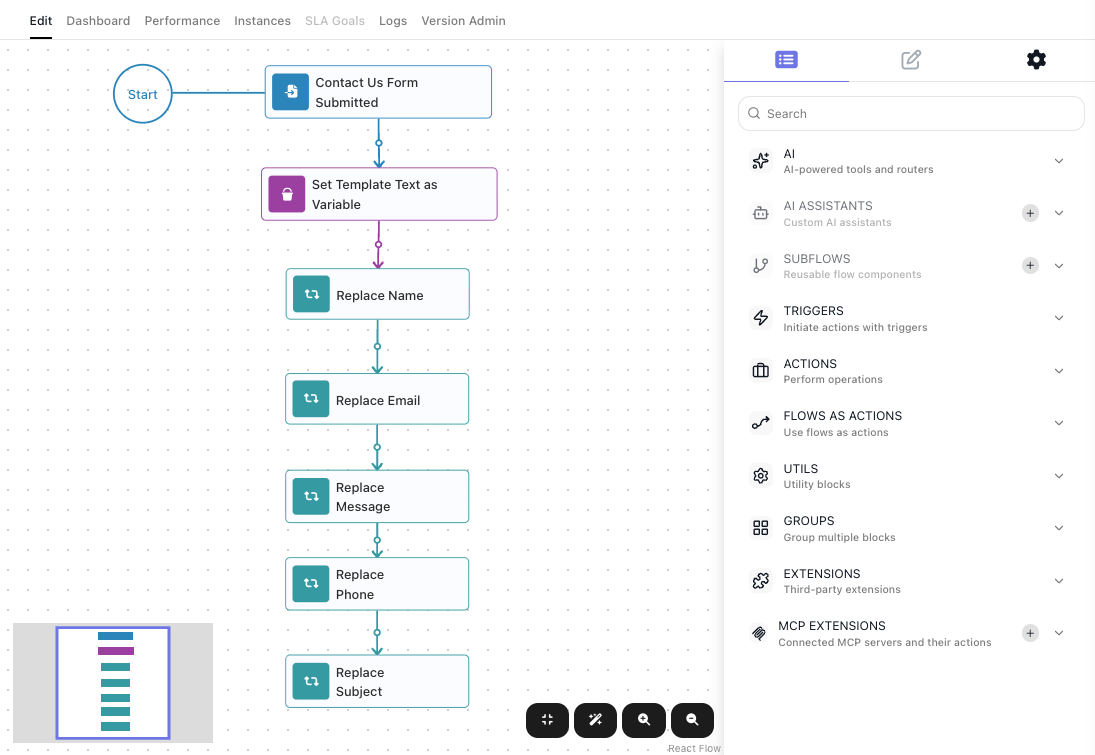Expand the AI Assistants category chevron
The image size is (1095, 755).
pyautogui.click(x=1059, y=213)
